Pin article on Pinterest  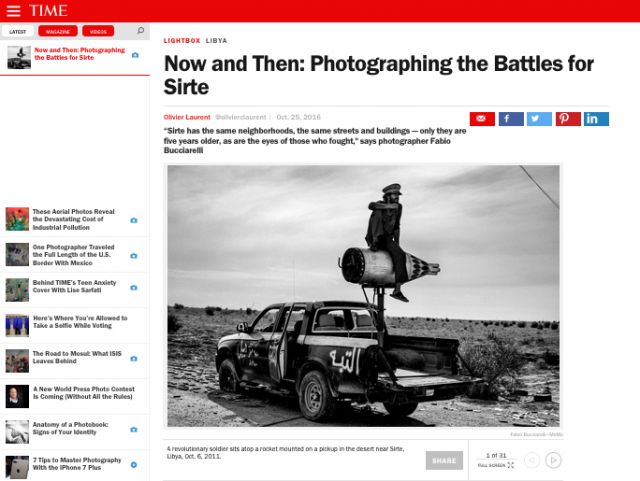click(x=568, y=119)
